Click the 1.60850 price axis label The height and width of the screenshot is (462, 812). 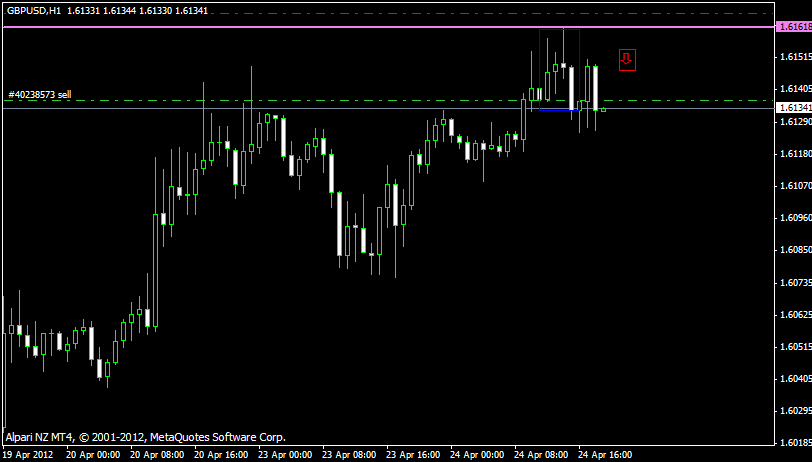[795, 250]
